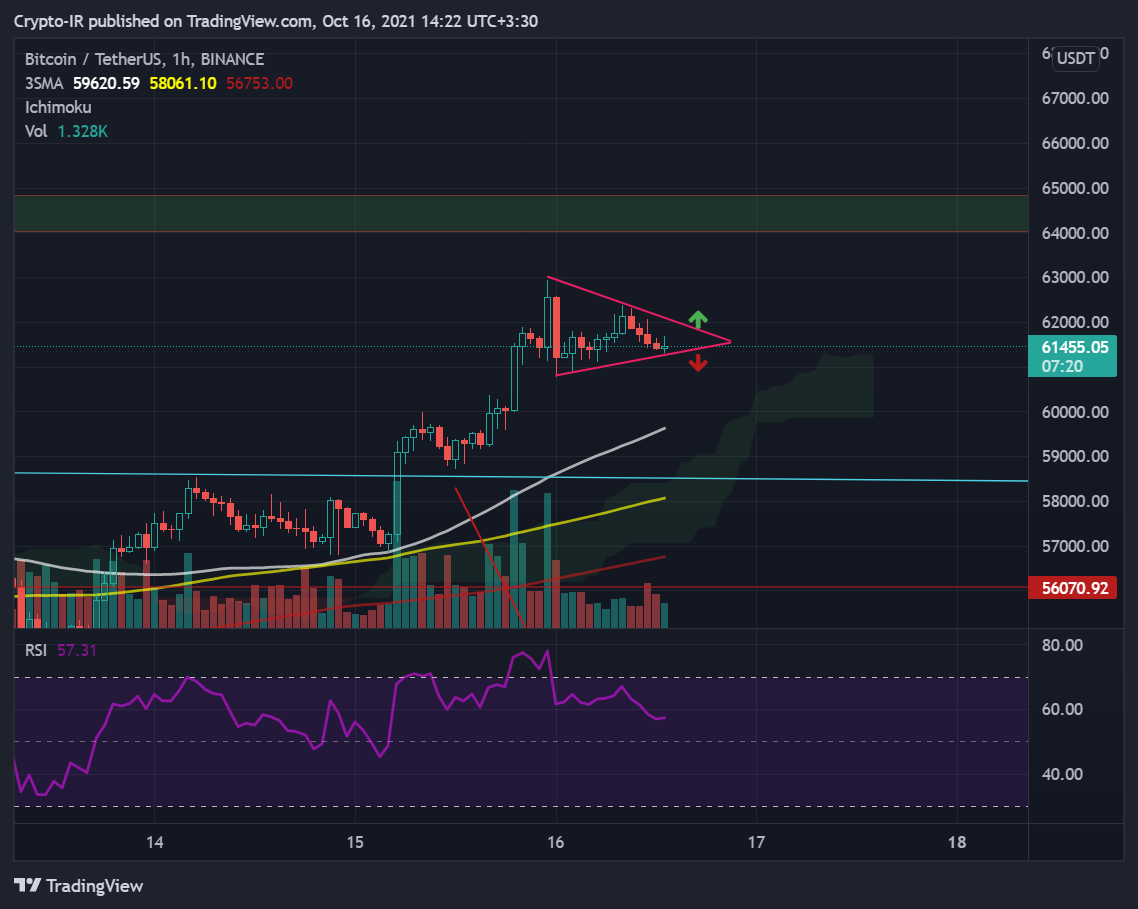
Task: Click the RSI 80.00 axis label
Action: point(1062,645)
